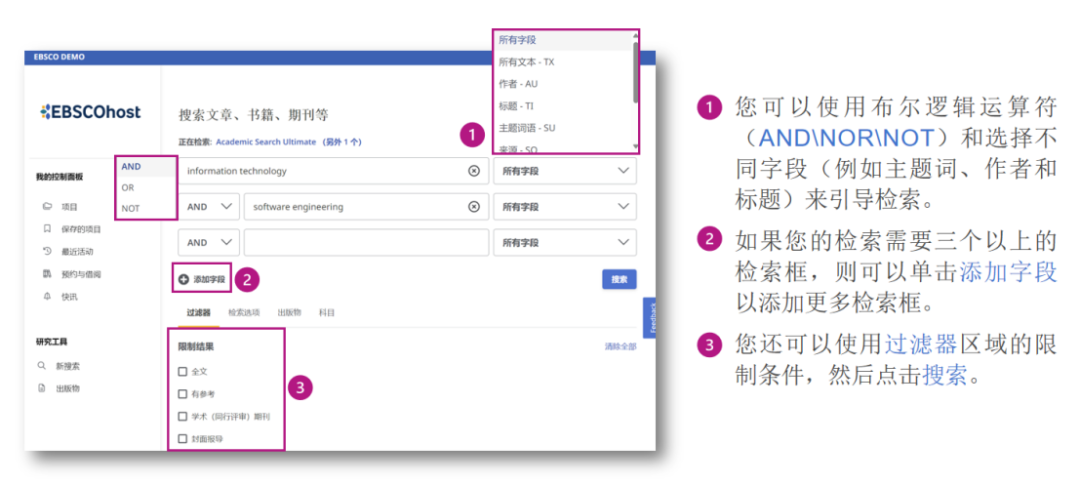Open field dropdown for the empty third row
The image size is (1080, 486).
point(565,242)
